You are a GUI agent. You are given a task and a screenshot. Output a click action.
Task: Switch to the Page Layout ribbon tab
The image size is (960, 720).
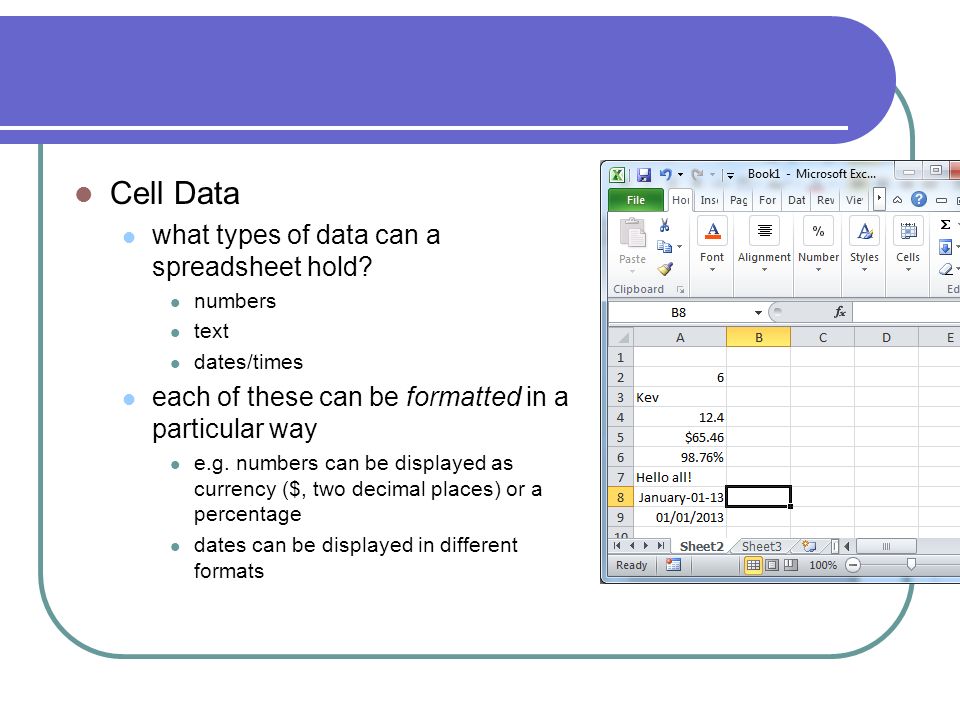click(x=738, y=200)
